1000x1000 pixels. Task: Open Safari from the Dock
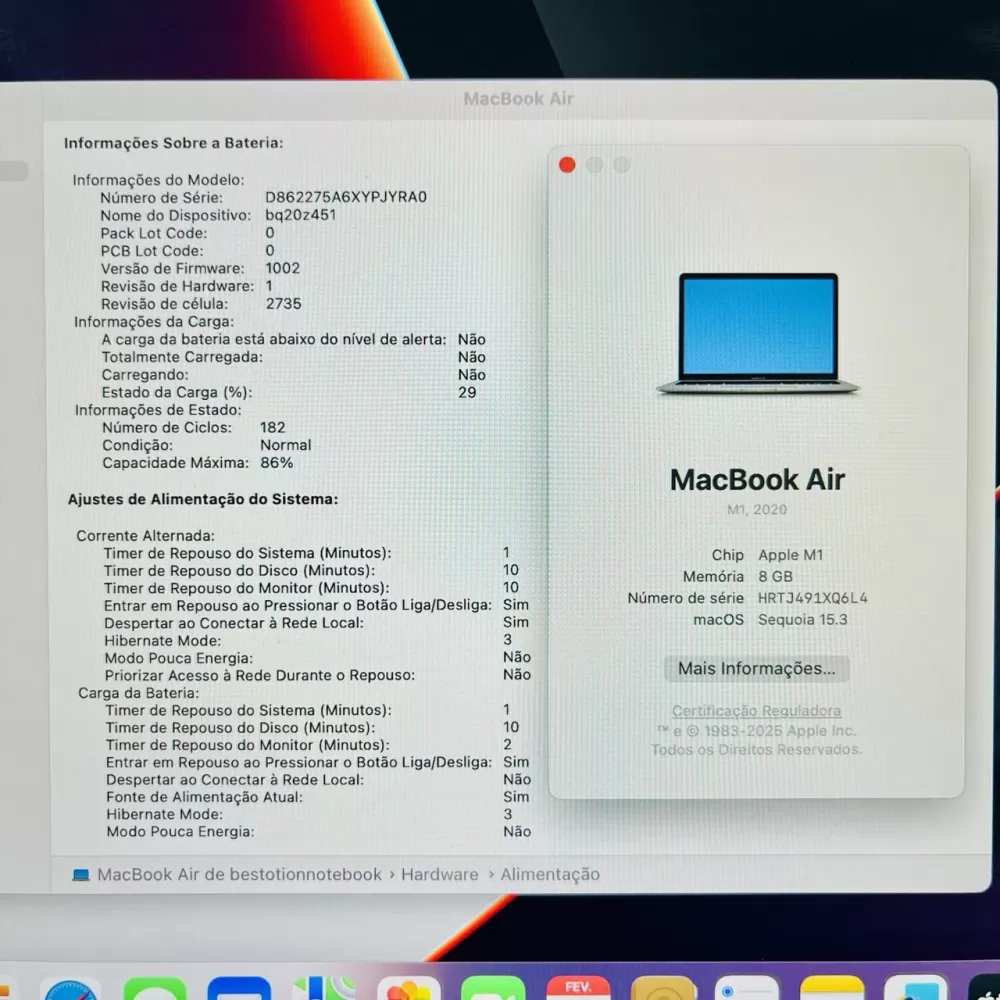(70, 989)
